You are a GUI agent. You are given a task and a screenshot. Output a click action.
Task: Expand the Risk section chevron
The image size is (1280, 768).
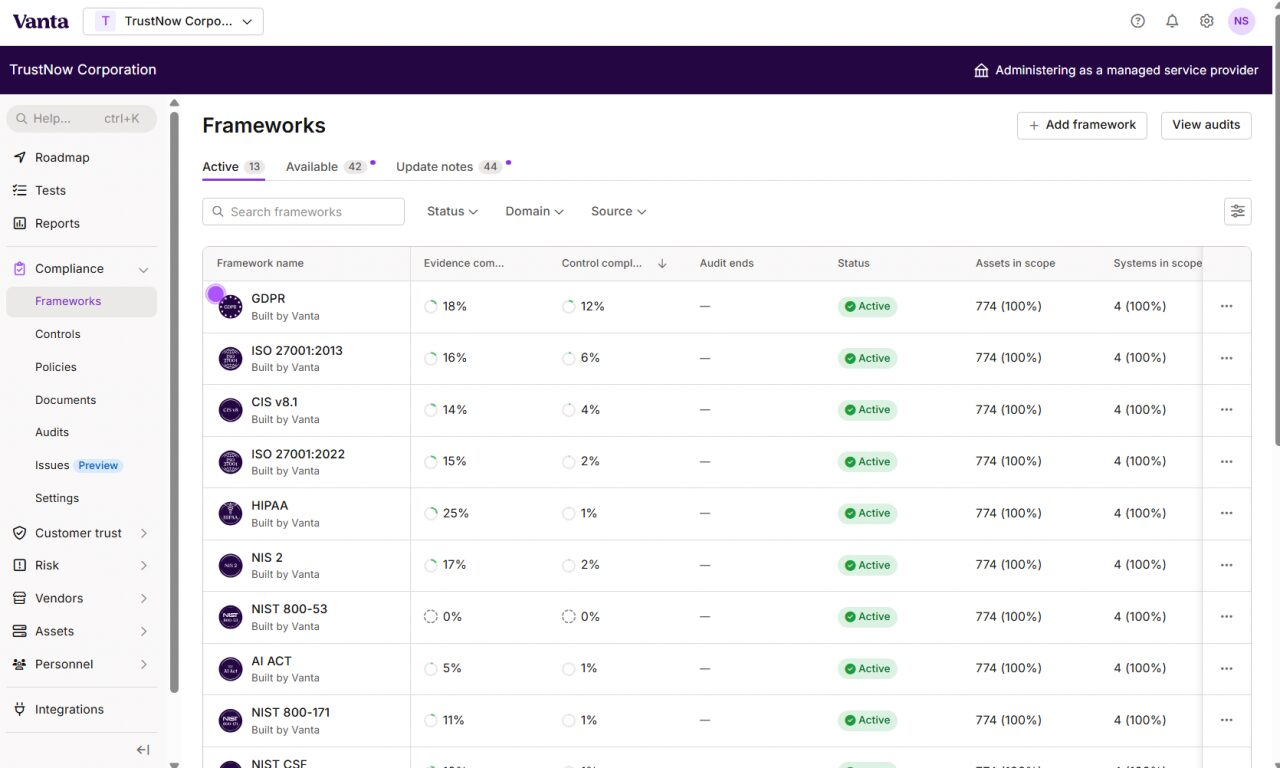click(x=143, y=565)
